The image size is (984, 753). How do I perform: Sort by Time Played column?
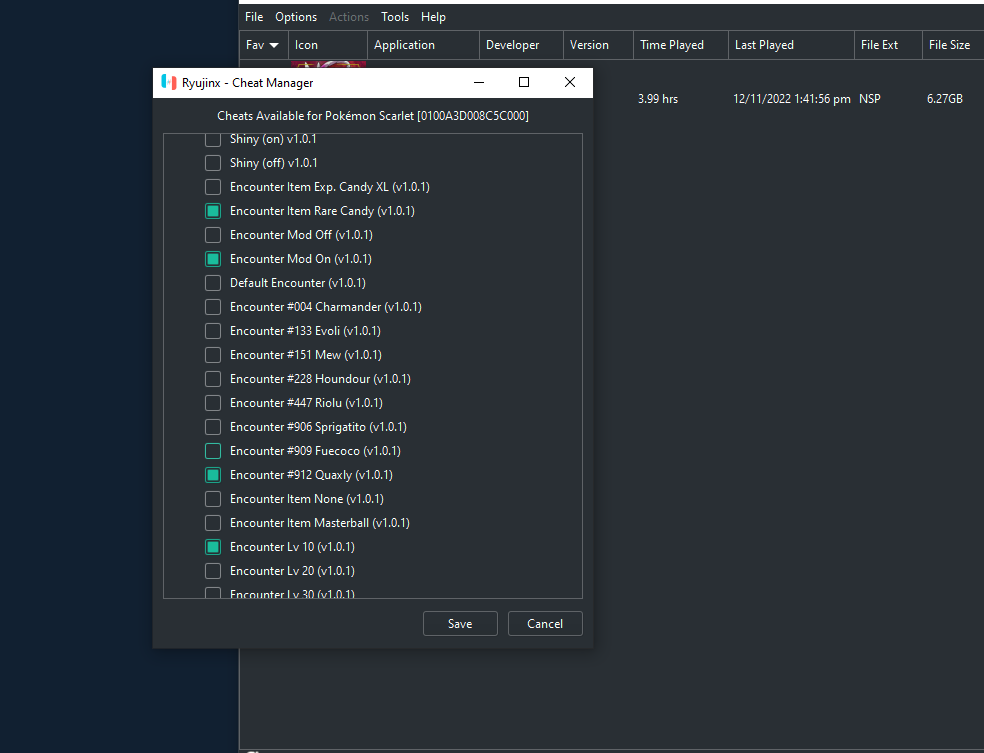coord(681,45)
